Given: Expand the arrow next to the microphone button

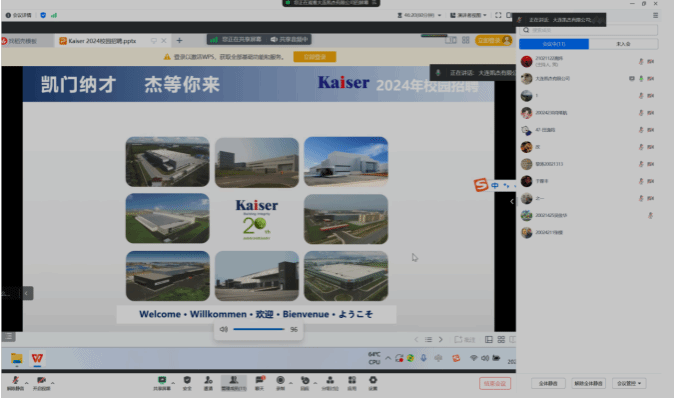Looking at the screenshot, I should [27, 382].
